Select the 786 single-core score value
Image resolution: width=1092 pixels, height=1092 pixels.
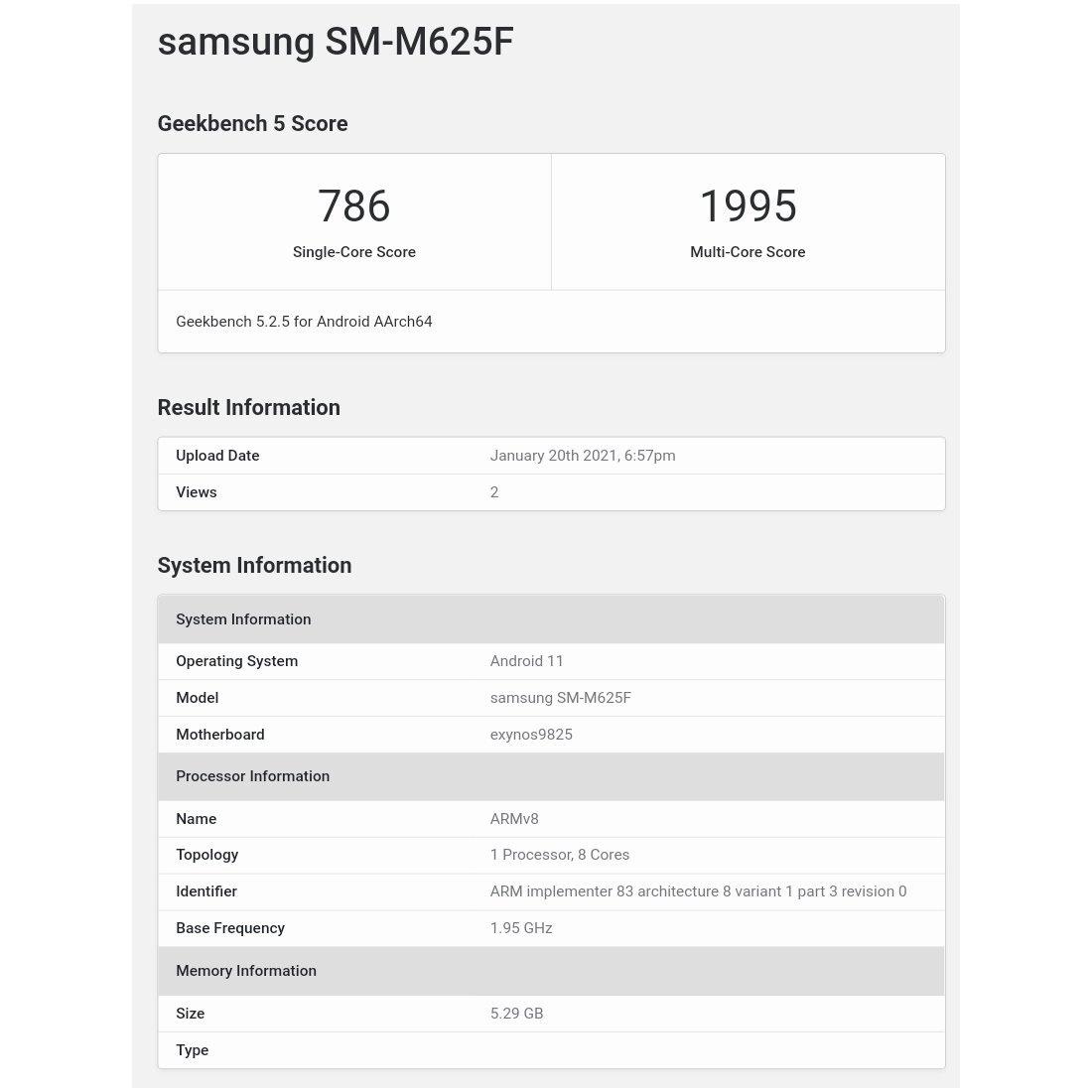[353, 206]
